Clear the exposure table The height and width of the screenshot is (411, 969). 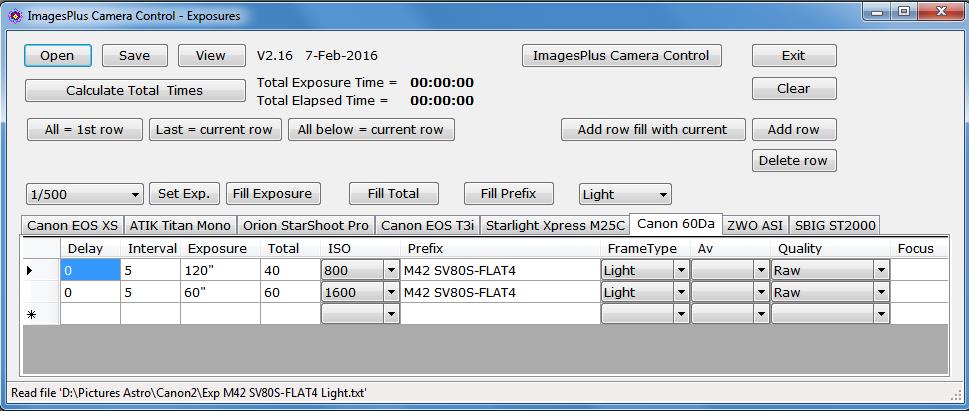pos(793,89)
